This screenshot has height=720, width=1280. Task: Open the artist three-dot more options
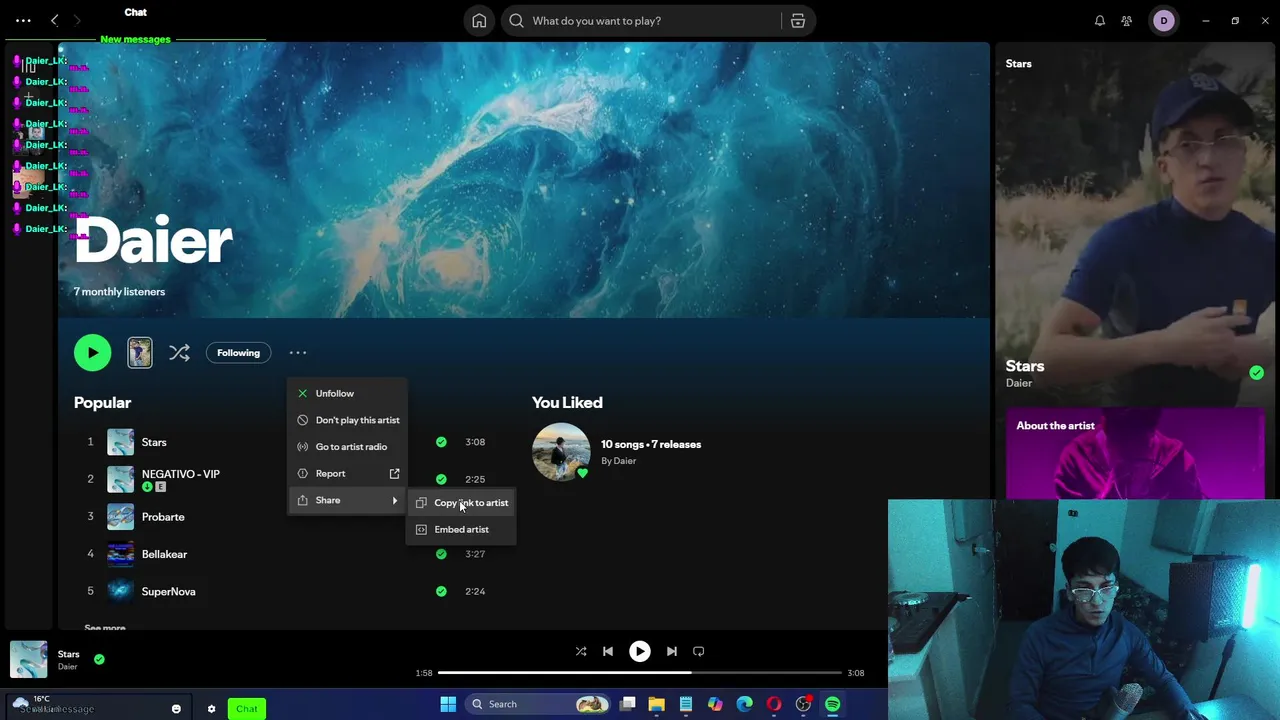click(298, 352)
